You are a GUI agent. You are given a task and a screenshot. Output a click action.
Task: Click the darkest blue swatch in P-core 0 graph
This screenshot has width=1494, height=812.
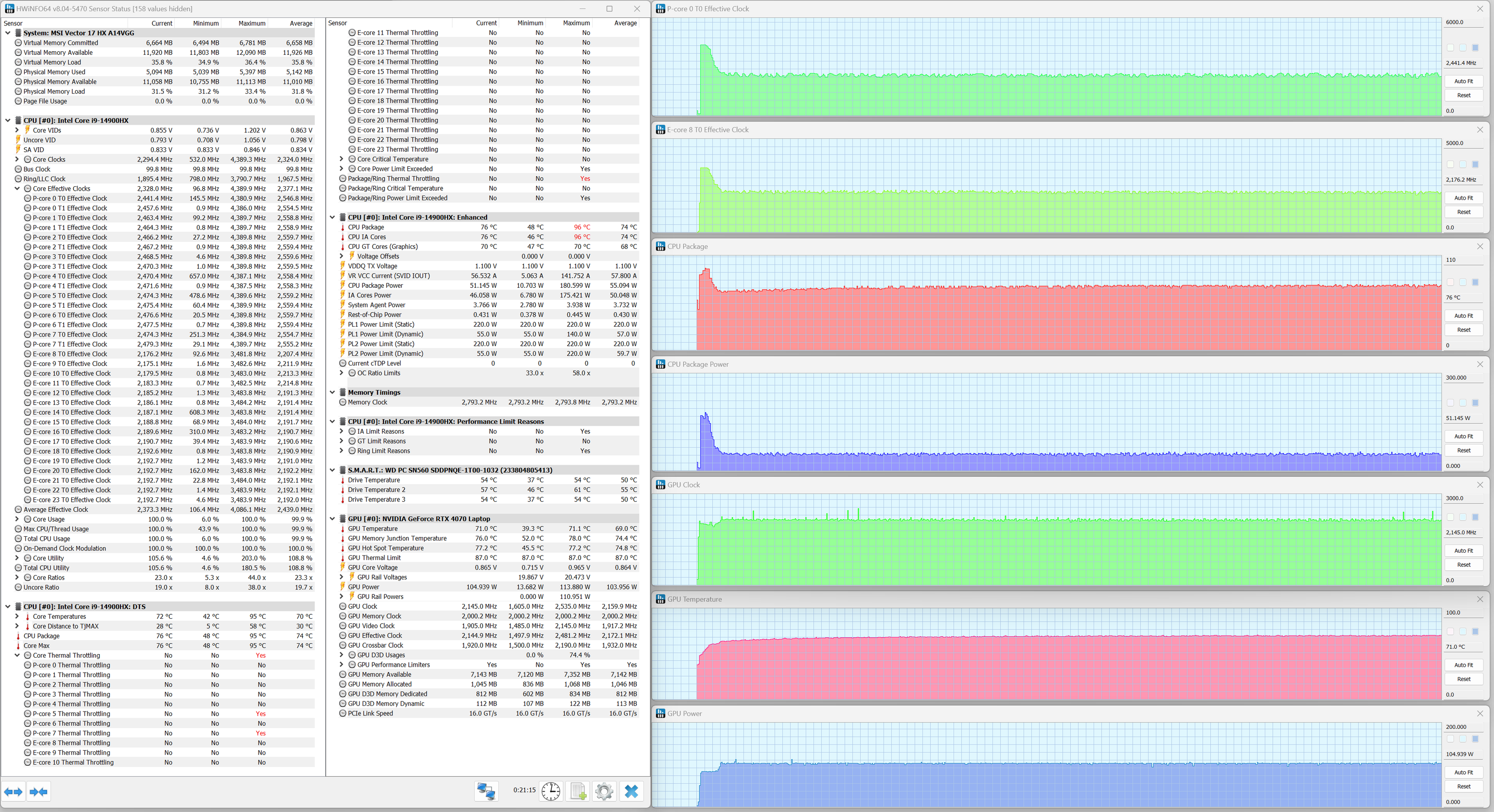pyautogui.click(x=1475, y=48)
